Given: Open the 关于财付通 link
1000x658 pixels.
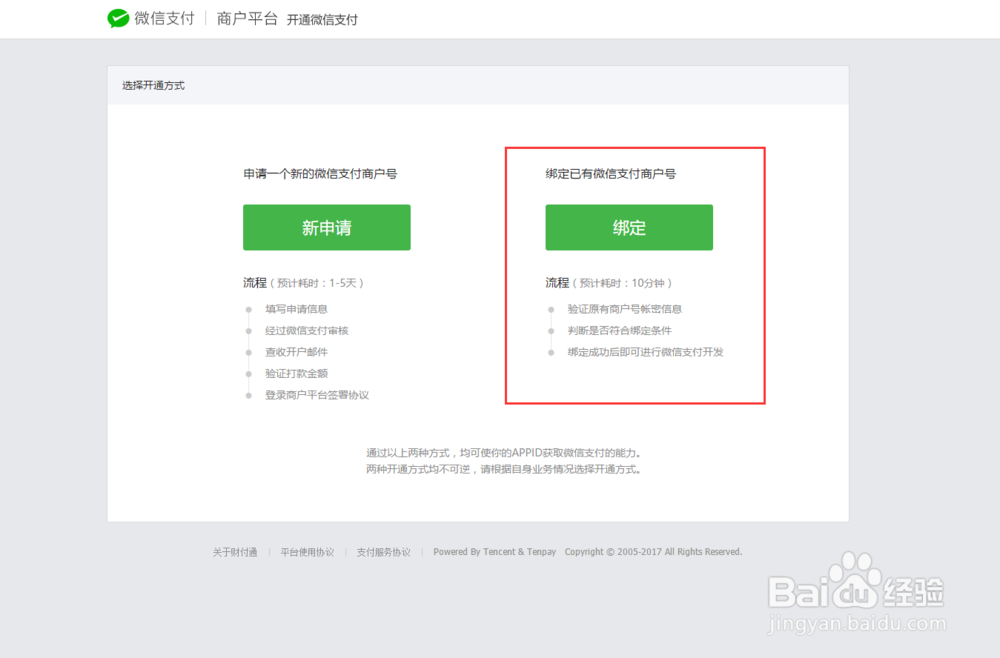Looking at the screenshot, I should pyautogui.click(x=235, y=551).
